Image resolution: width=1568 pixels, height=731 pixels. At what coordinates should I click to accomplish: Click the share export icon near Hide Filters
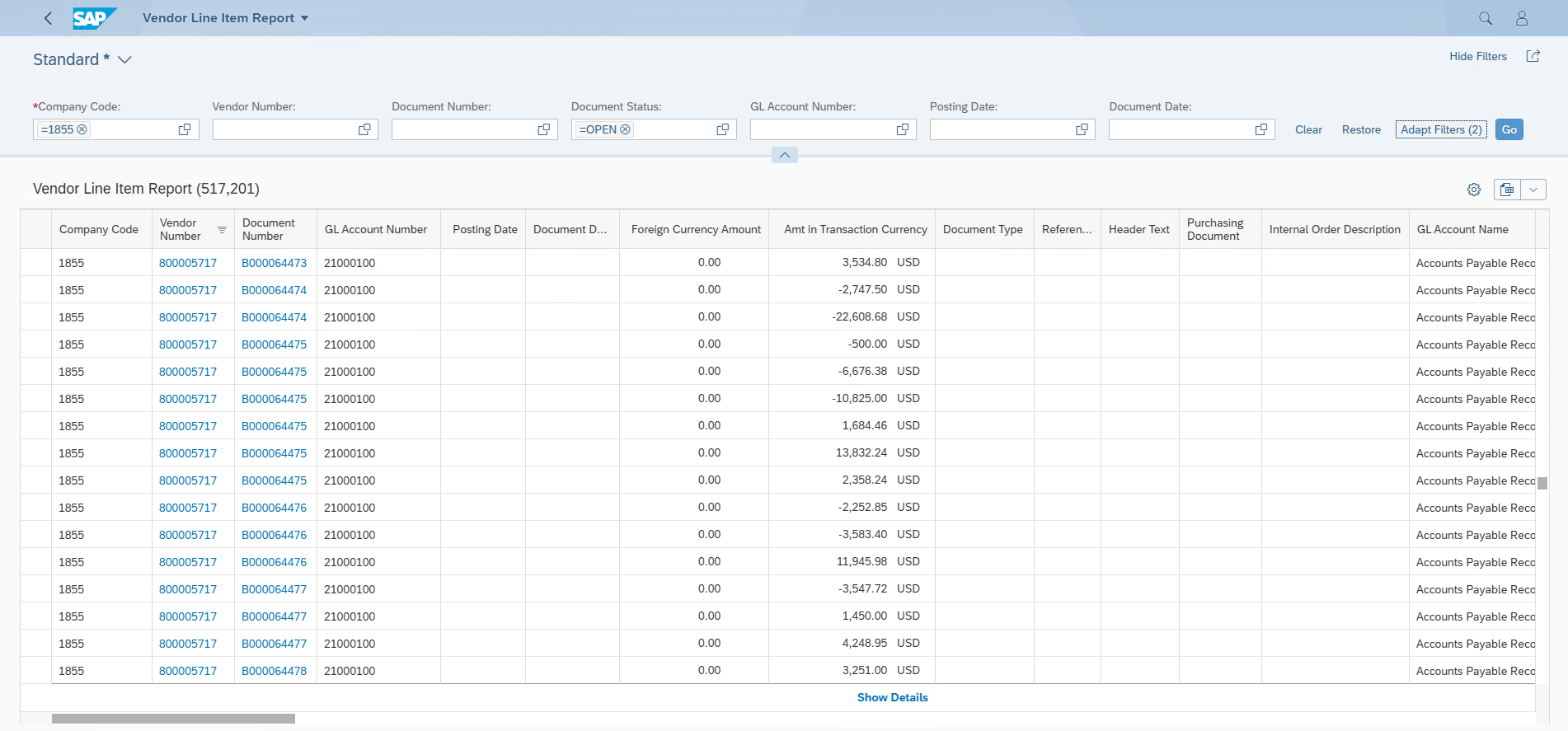click(1533, 56)
